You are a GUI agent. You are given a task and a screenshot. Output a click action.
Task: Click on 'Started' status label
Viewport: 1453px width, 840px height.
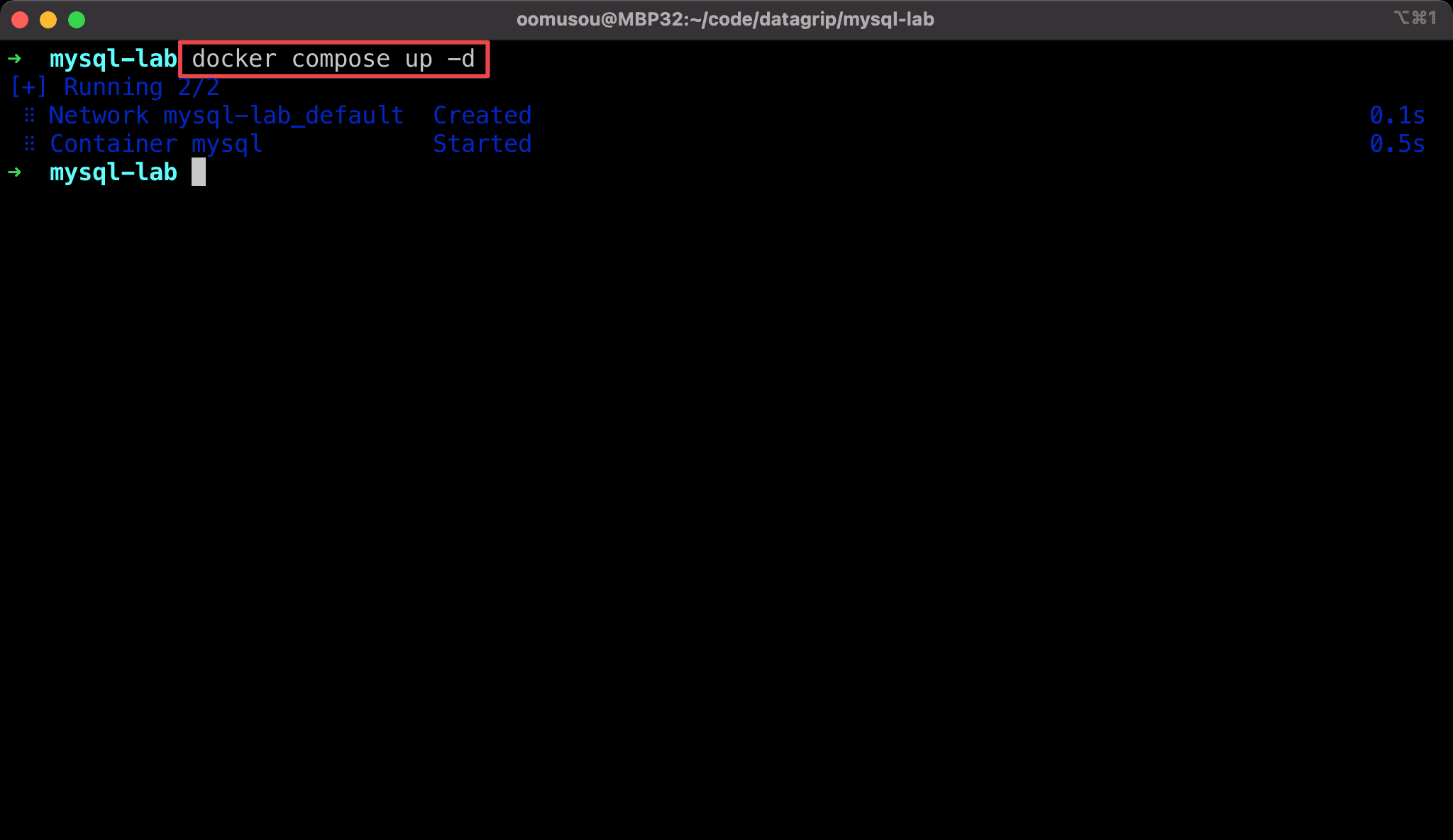click(482, 143)
